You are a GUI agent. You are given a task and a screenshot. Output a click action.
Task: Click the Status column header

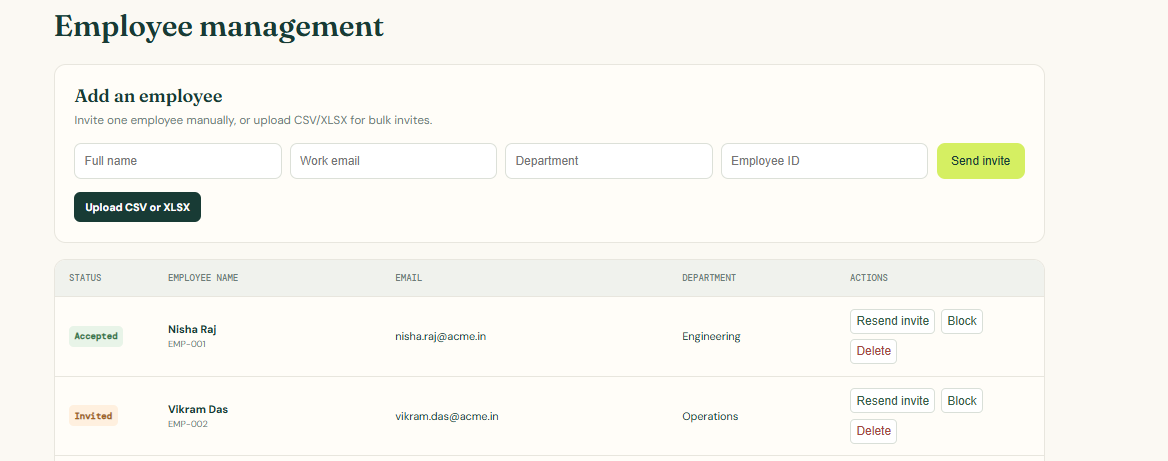pyautogui.click(x=85, y=278)
